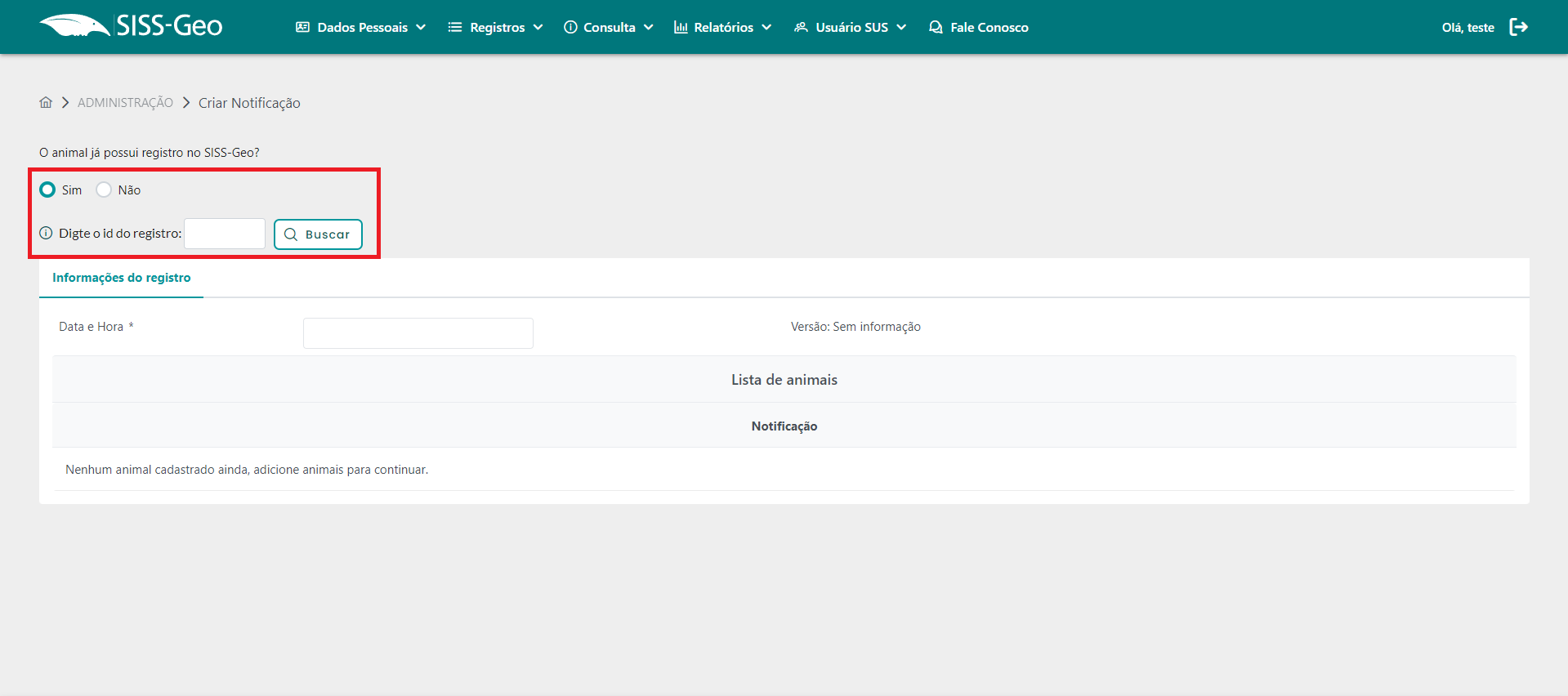Open the Relatórios menu
Image resolution: width=1568 pixels, height=696 pixels.
(723, 27)
